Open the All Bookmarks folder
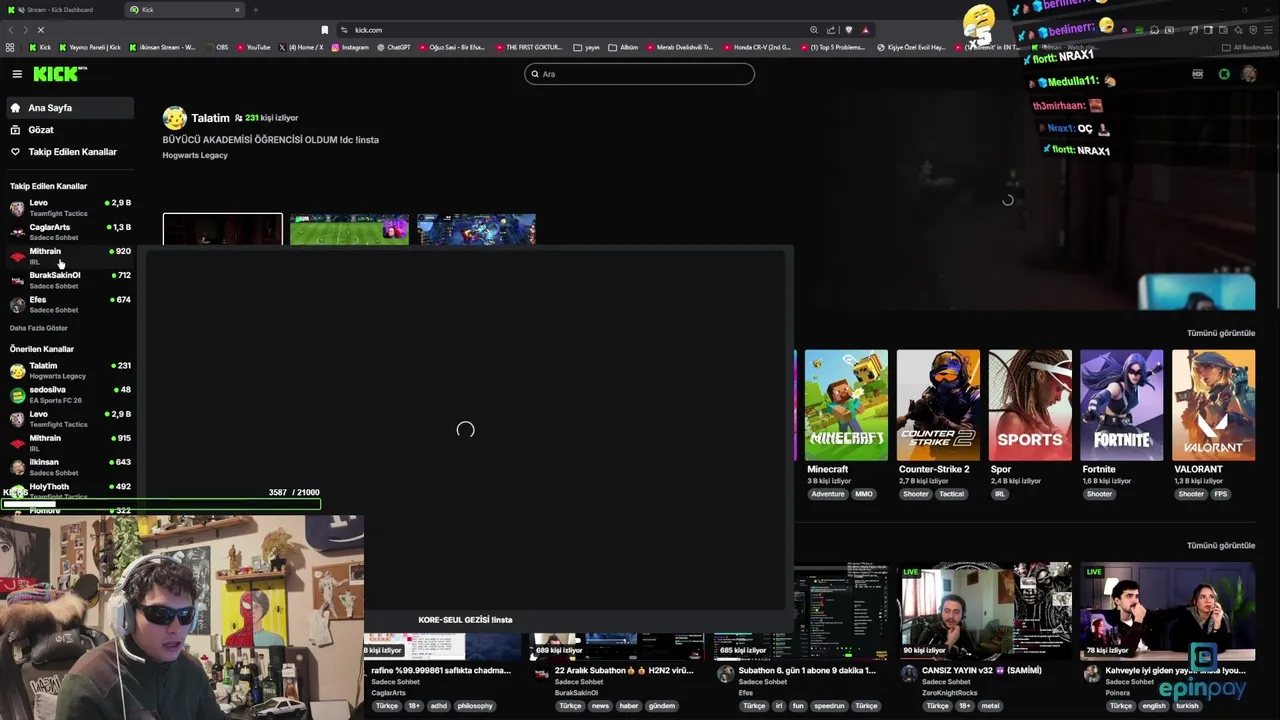The height and width of the screenshot is (720, 1280). [x=1247, y=47]
